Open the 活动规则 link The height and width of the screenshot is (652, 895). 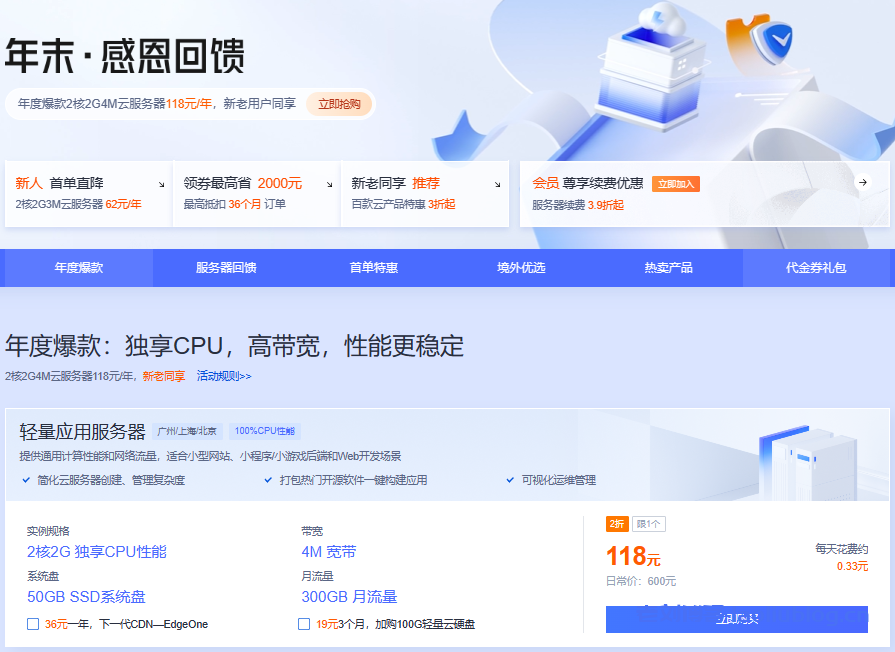point(220,378)
